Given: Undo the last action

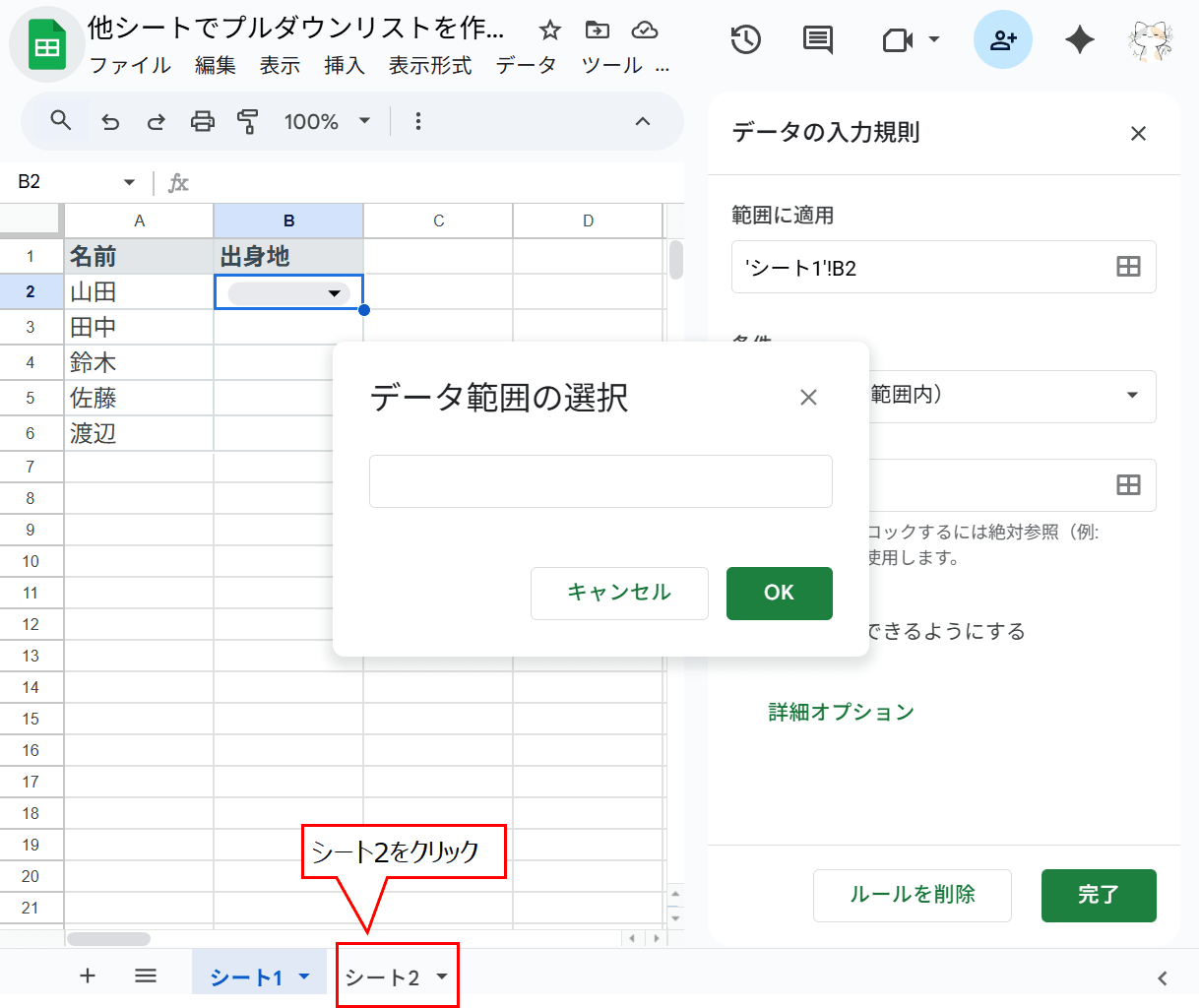Looking at the screenshot, I should [x=108, y=121].
